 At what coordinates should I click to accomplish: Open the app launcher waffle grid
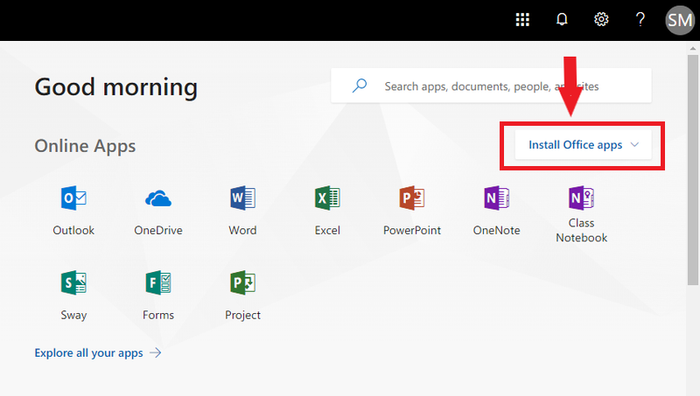[x=522, y=20]
